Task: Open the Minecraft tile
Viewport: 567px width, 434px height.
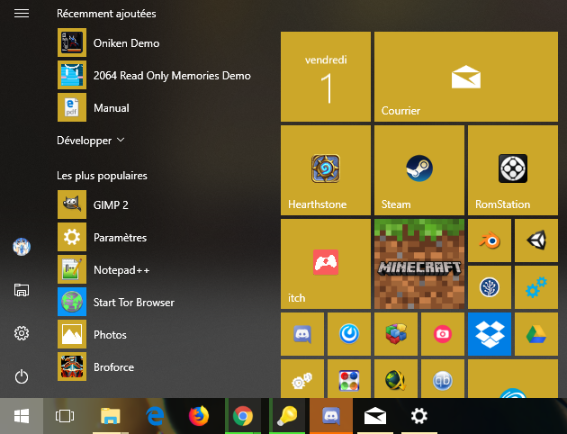Action: click(419, 264)
